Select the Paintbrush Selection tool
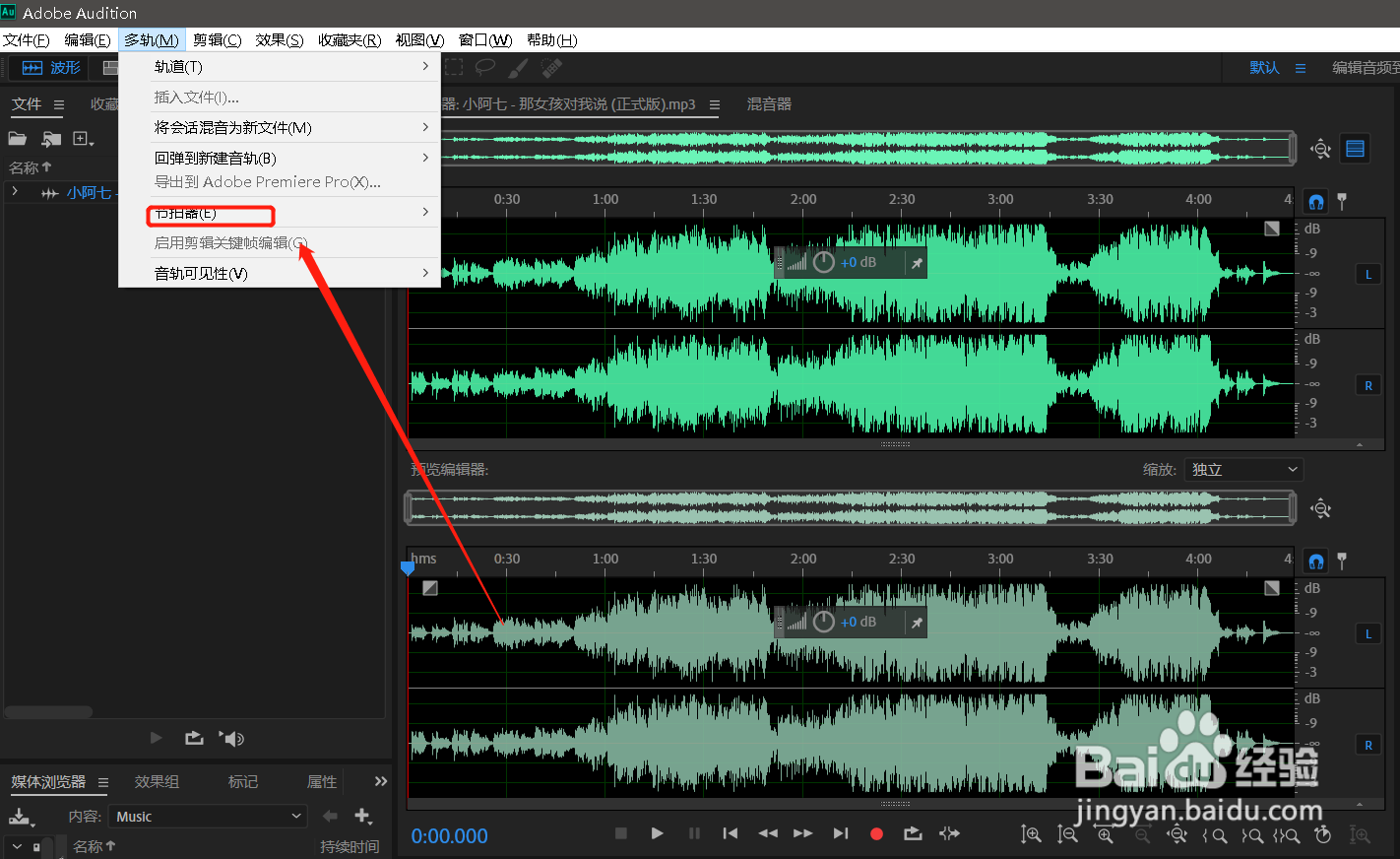The image size is (1400, 859). coord(518,67)
